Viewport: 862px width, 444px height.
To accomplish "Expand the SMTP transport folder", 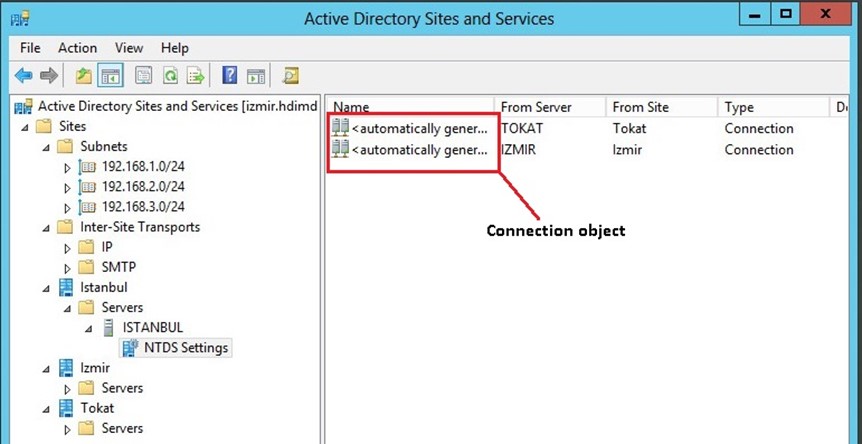I will coord(68,269).
